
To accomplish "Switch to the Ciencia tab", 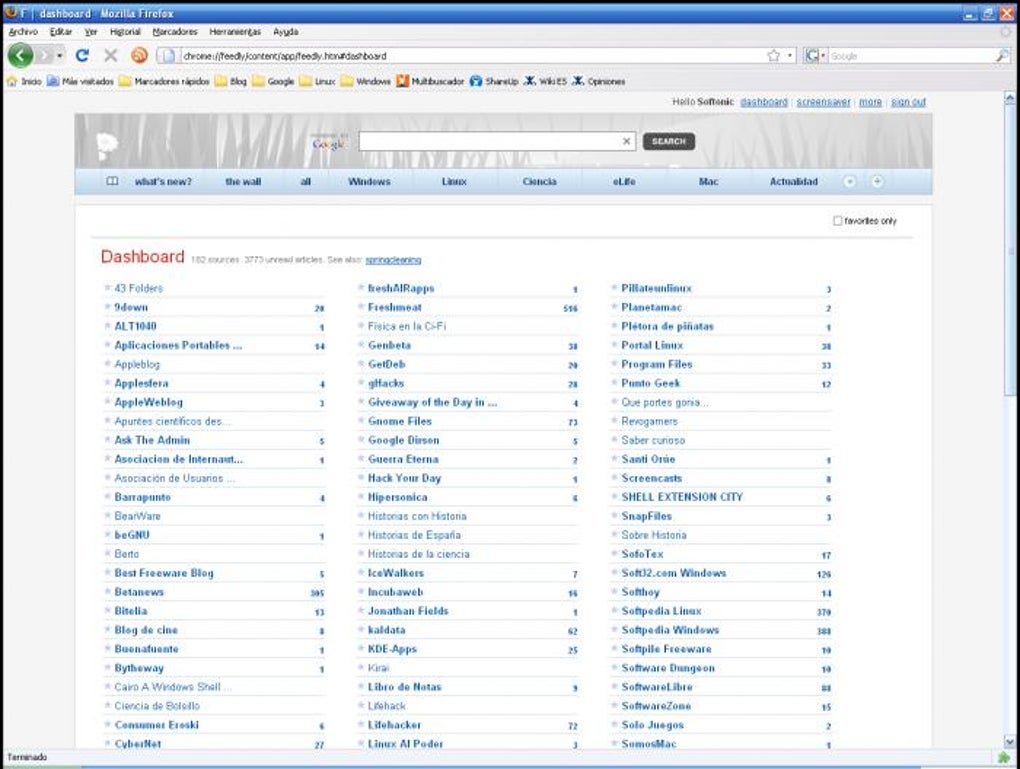I will click(x=539, y=182).
